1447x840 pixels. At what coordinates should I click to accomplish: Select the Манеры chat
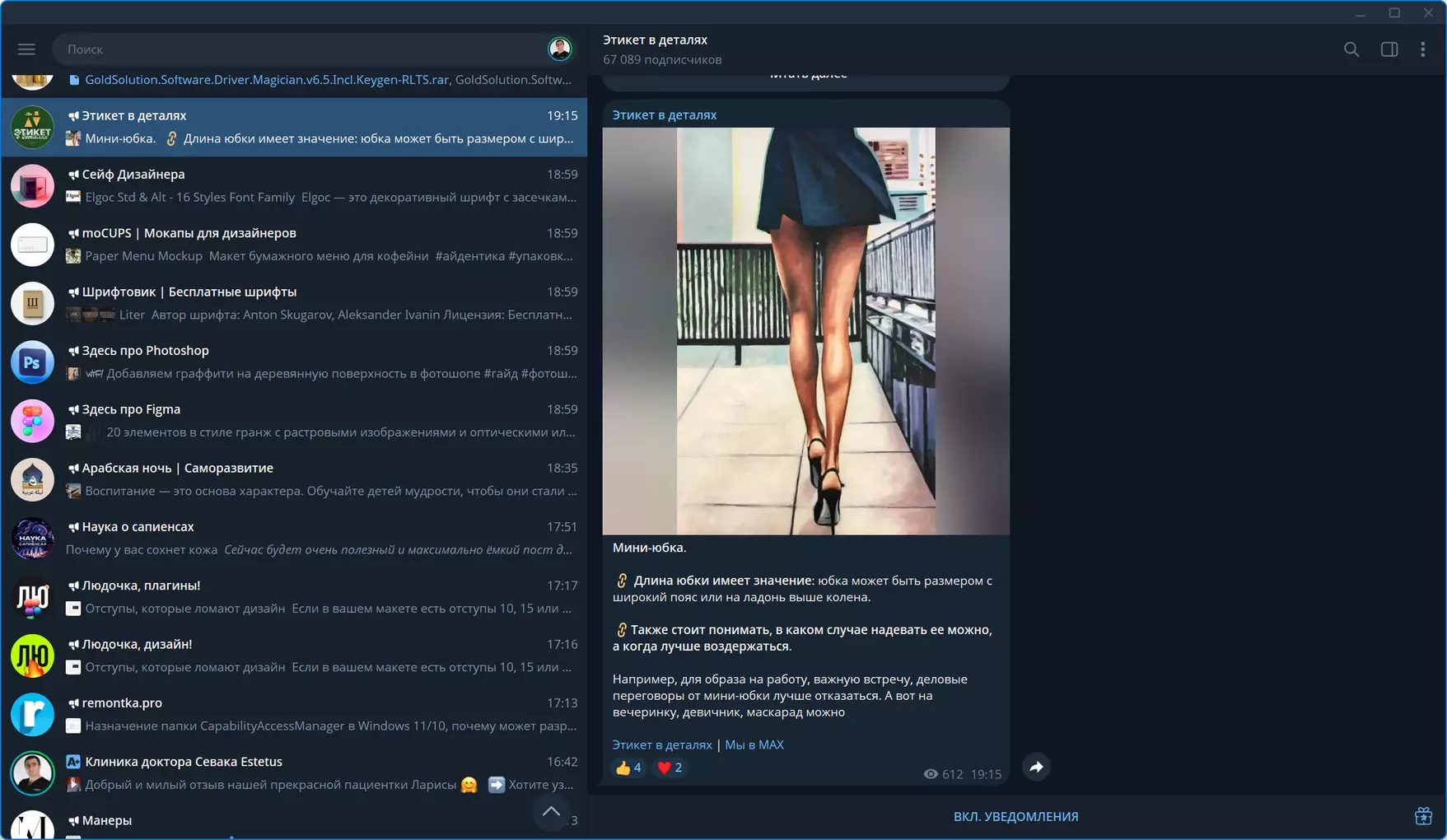tap(294, 822)
